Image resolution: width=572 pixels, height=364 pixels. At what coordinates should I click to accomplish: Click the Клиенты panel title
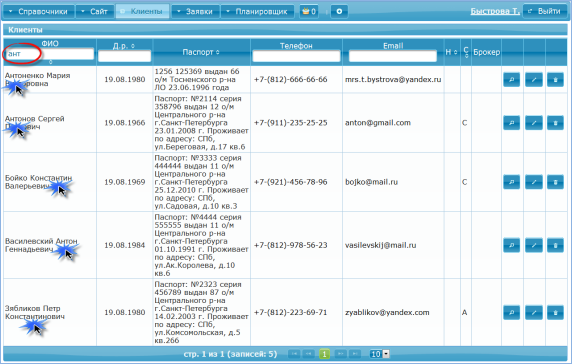pos(26,30)
